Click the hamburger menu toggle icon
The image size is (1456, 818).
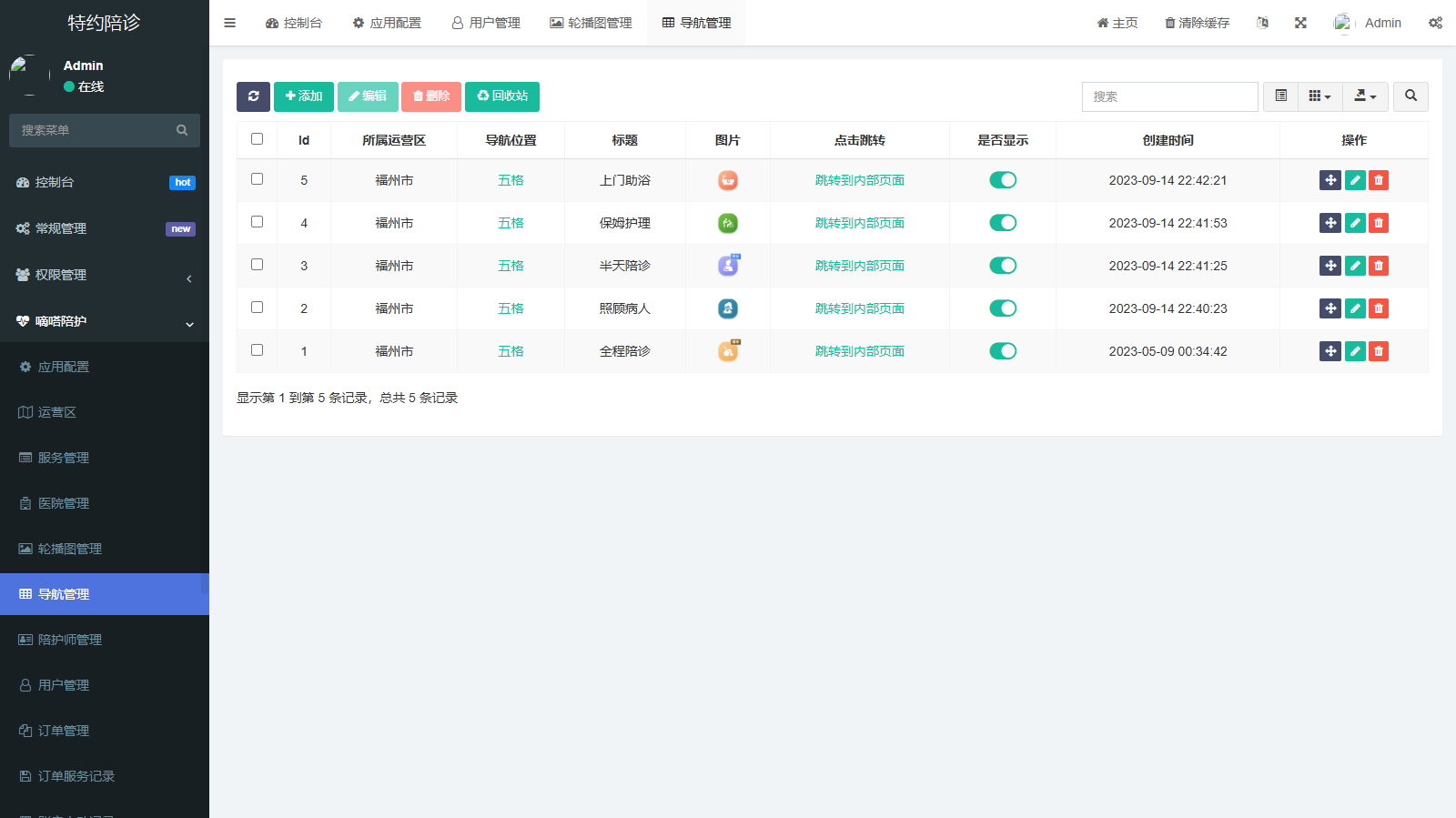230,23
